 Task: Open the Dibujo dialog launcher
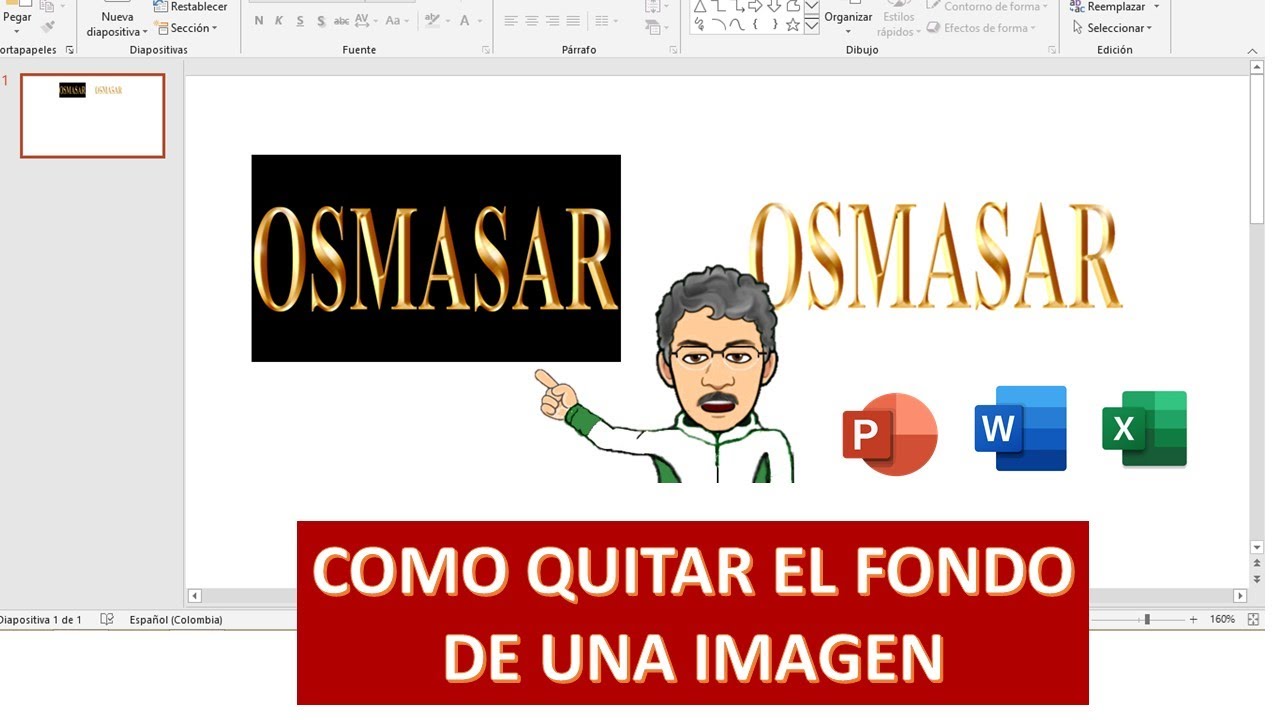(x=1052, y=50)
